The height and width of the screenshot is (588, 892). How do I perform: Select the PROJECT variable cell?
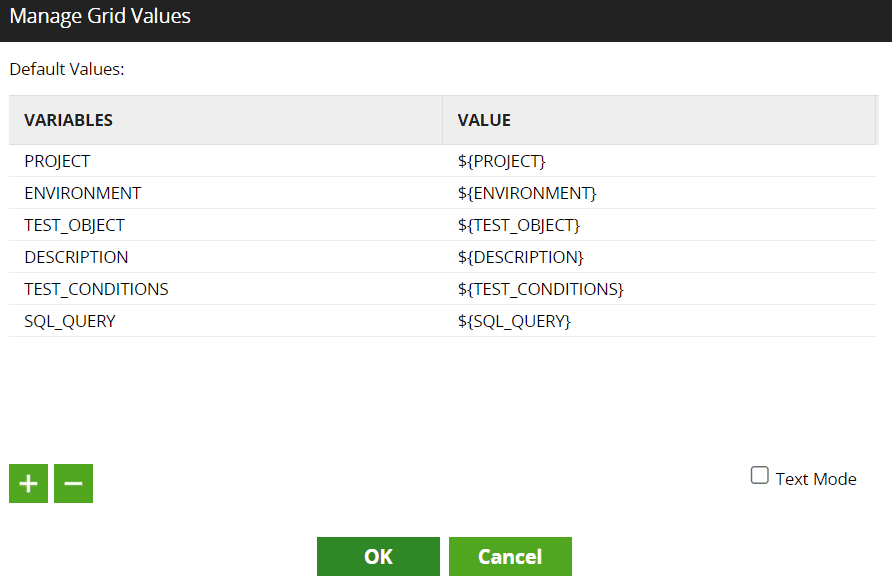pyautogui.click(x=57, y=161)
